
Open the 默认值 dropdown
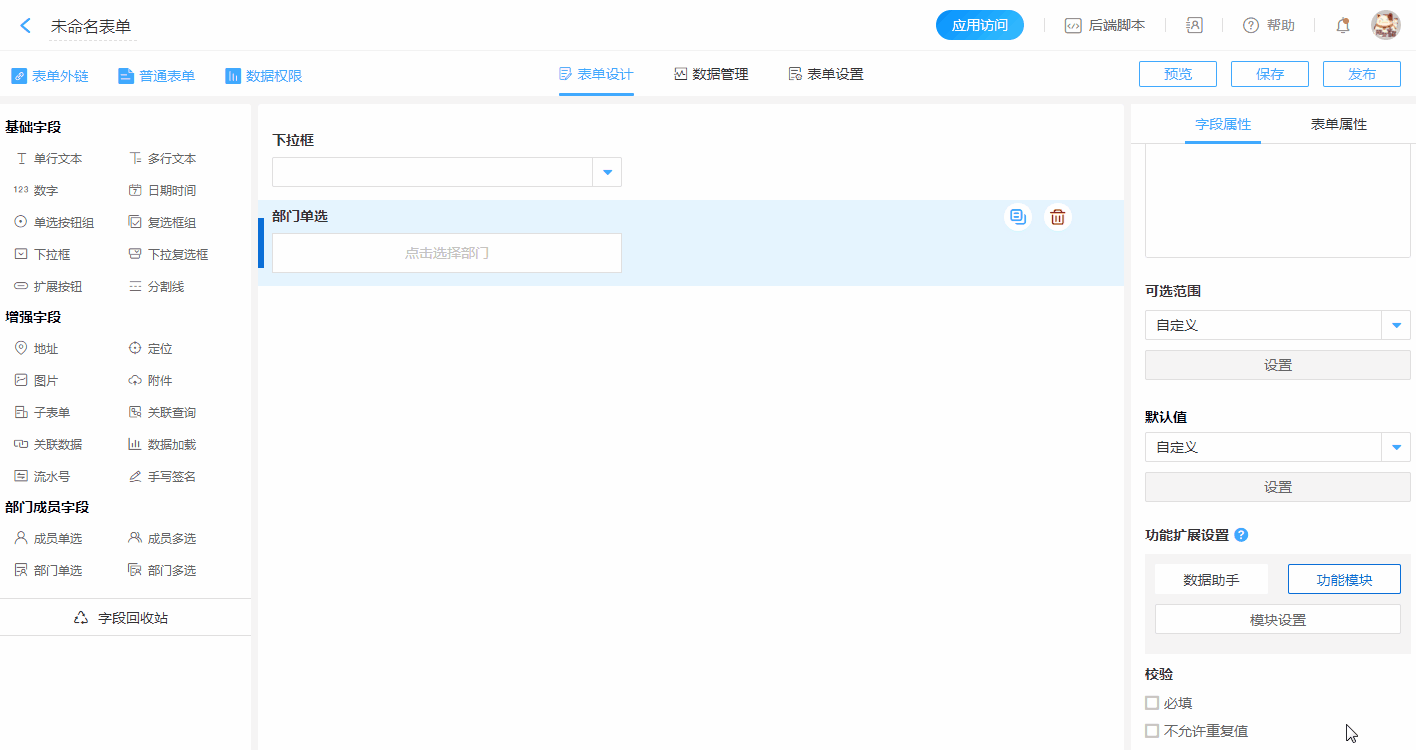coord(1396,447)
